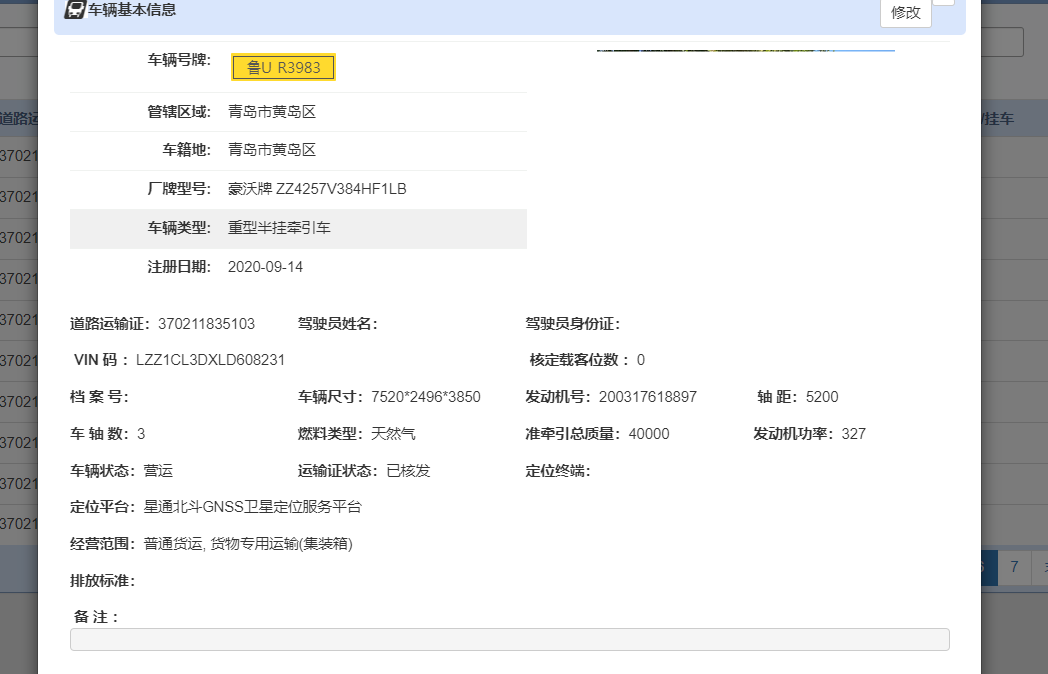
Task: Click the engine number 200317618897
Action: point(647,397)
